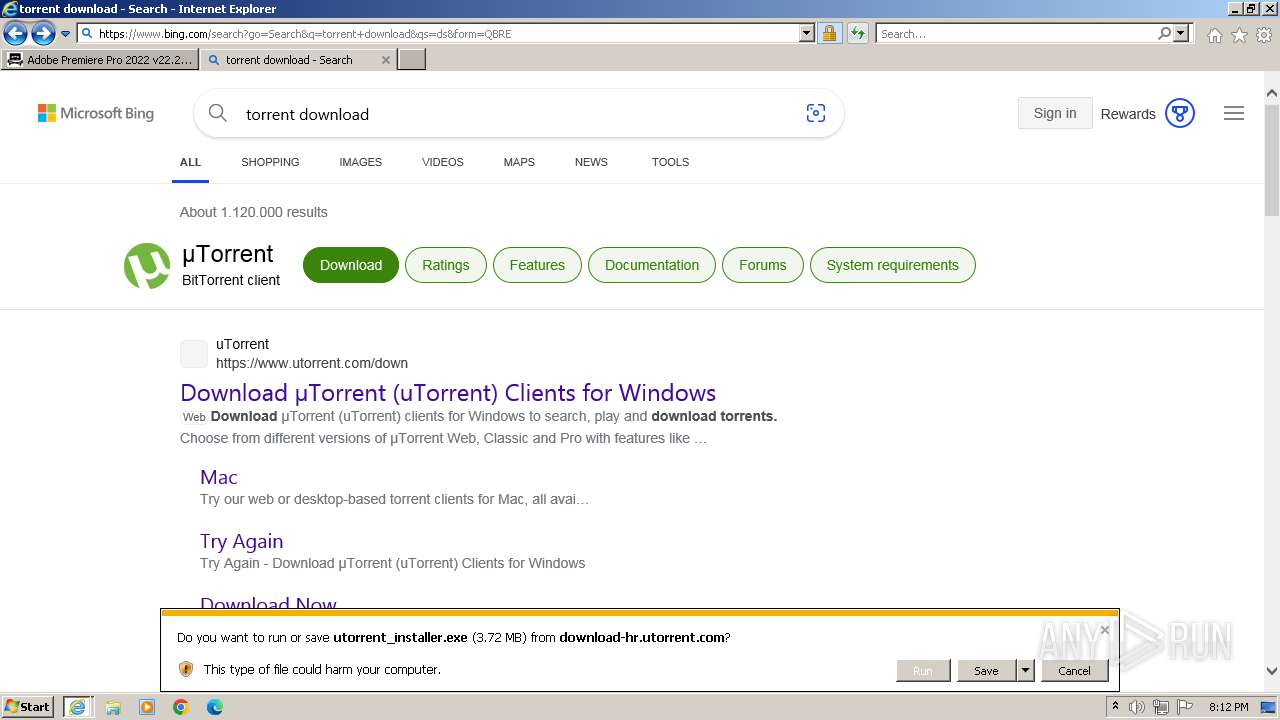The image size is (1280, 720).
Task: Select the torrent download - Search tab
Action: tap(290, 60)
